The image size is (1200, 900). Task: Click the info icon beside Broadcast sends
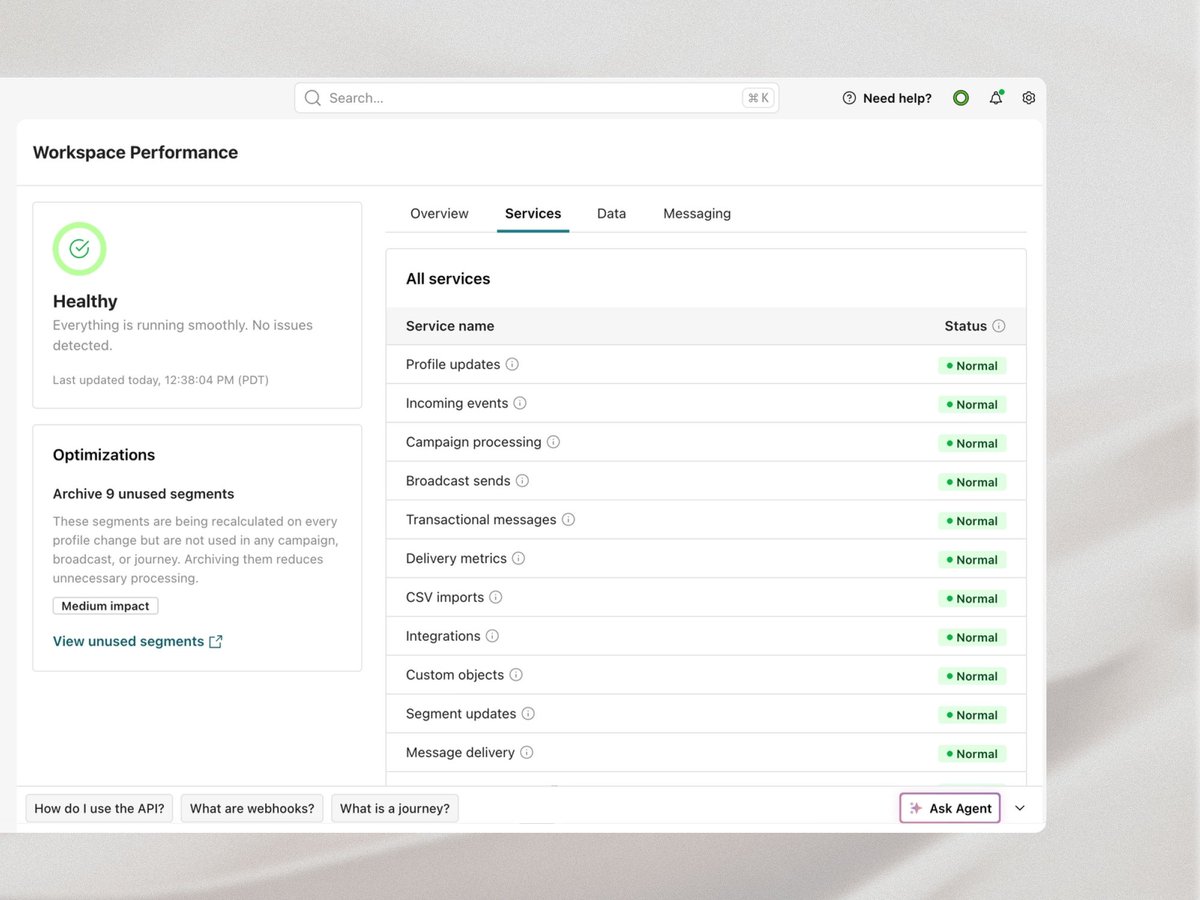[x=522, y=481]
